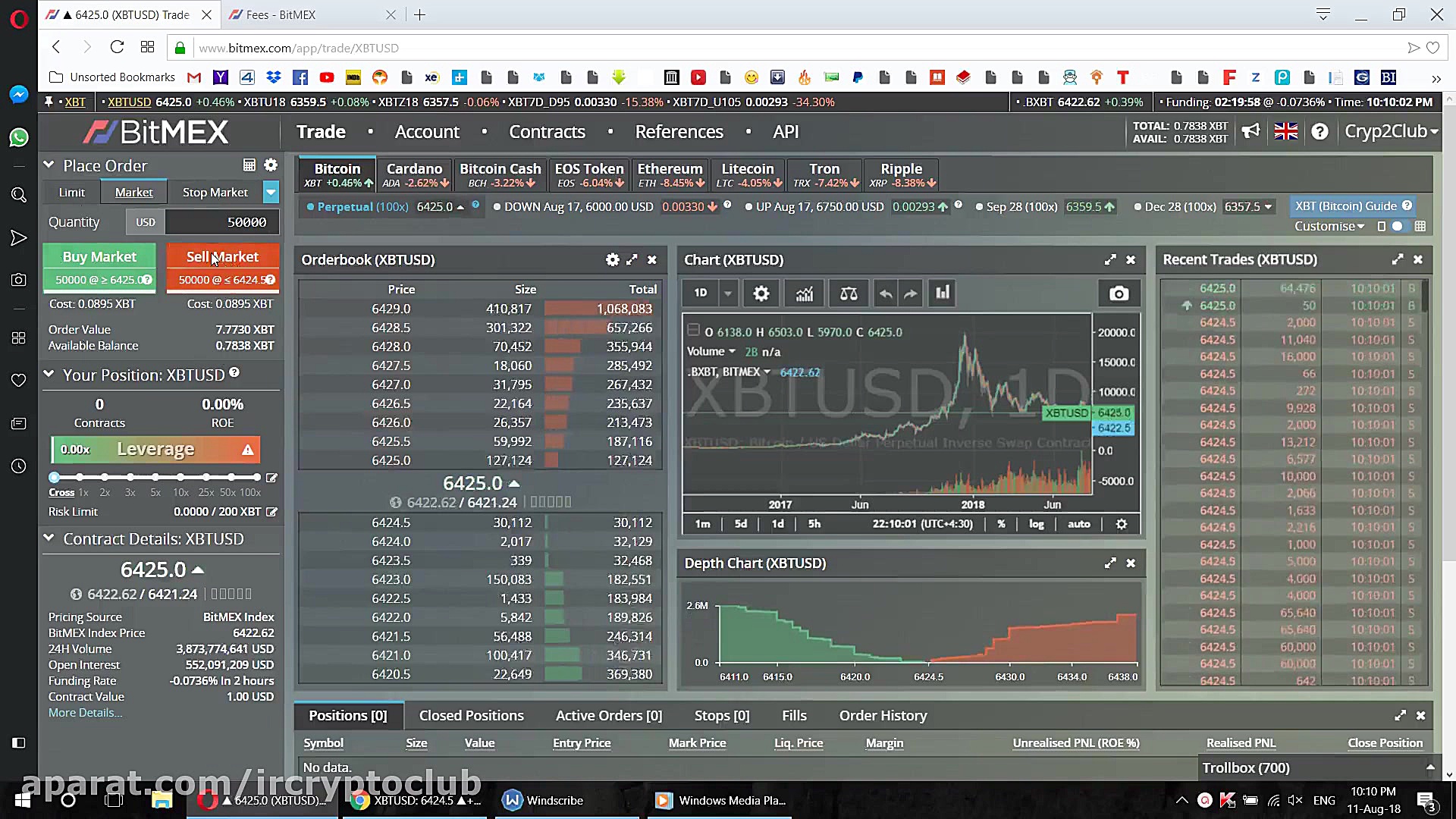The width and height of the screenshot is (1456, 819).
Task: Open WhatsApp in Opera sidebar
Action: (19, 137)
